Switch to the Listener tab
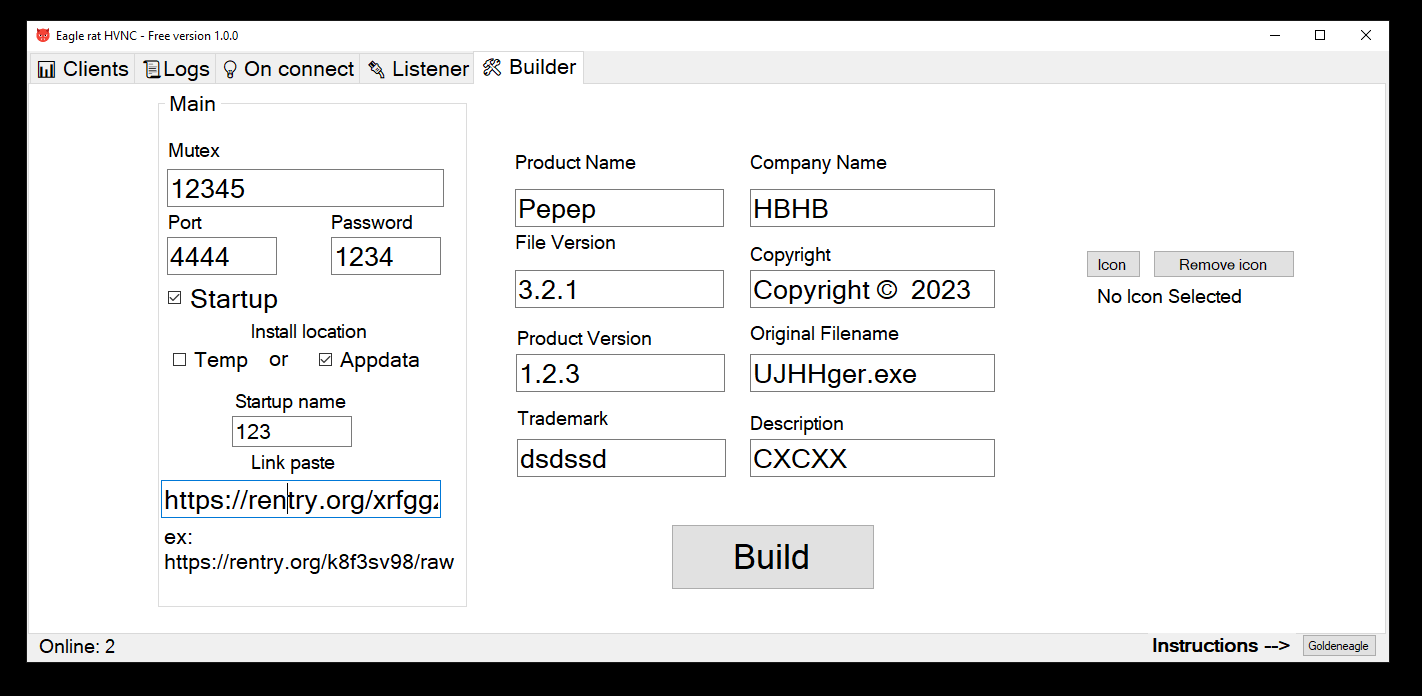1422x696 pixels. (x=418, y=69)
